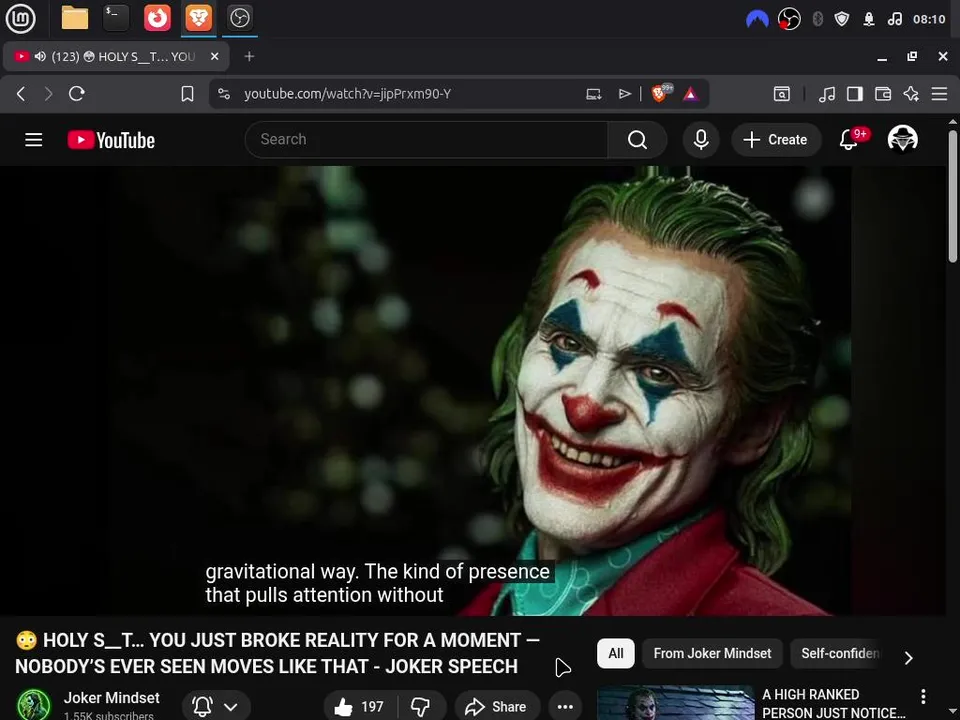The image size is (960, 720).
Task: Select From Joker Mindset chip
Action: click(712, 653)
